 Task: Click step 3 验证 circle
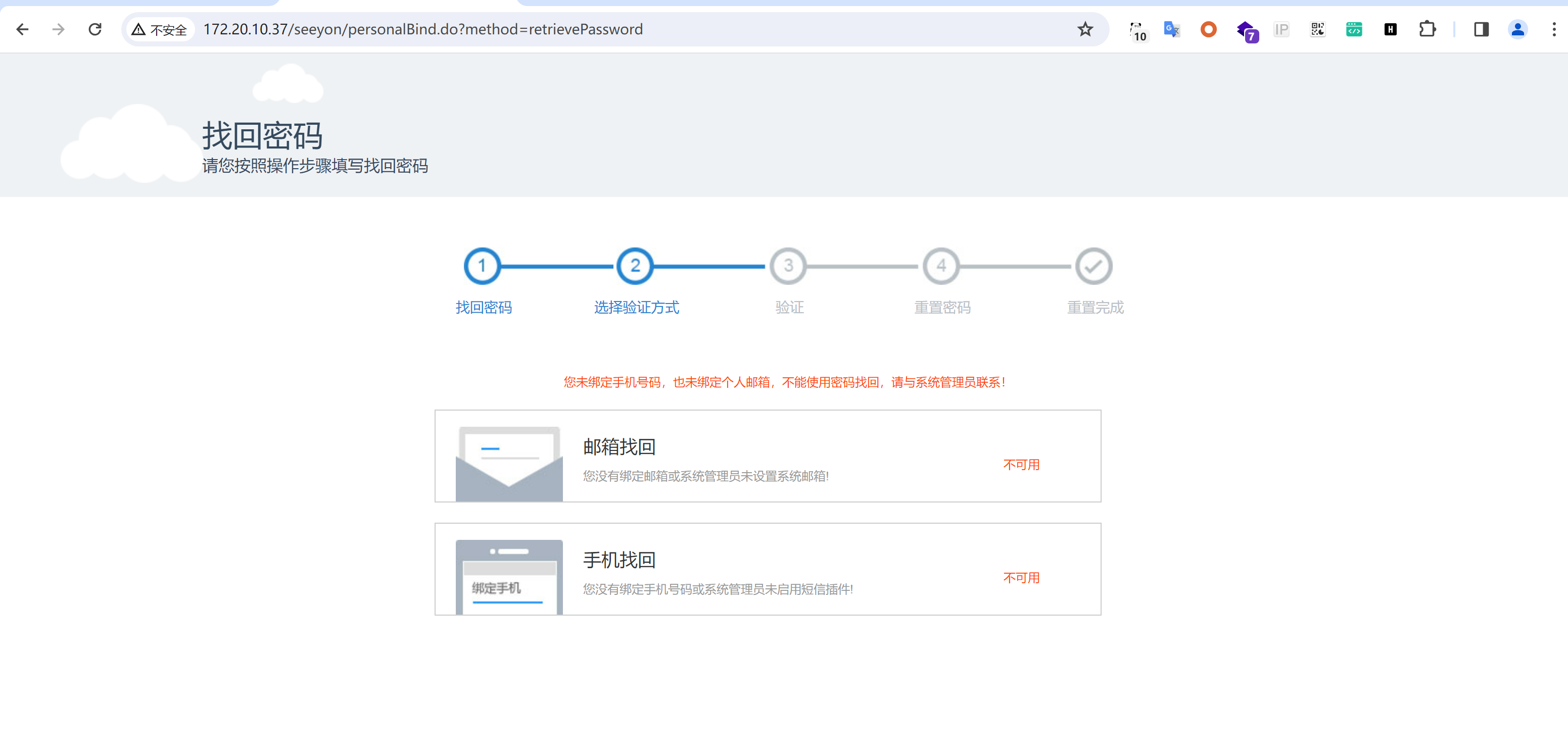click(x=788, y=266)
